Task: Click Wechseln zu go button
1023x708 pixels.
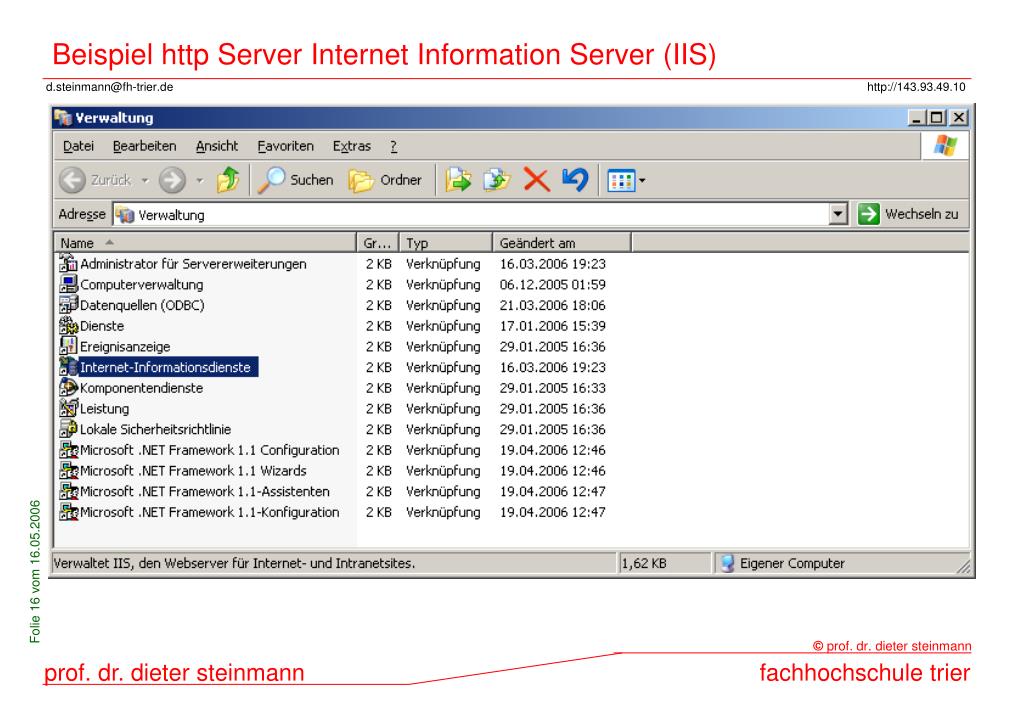Action: 908,214
